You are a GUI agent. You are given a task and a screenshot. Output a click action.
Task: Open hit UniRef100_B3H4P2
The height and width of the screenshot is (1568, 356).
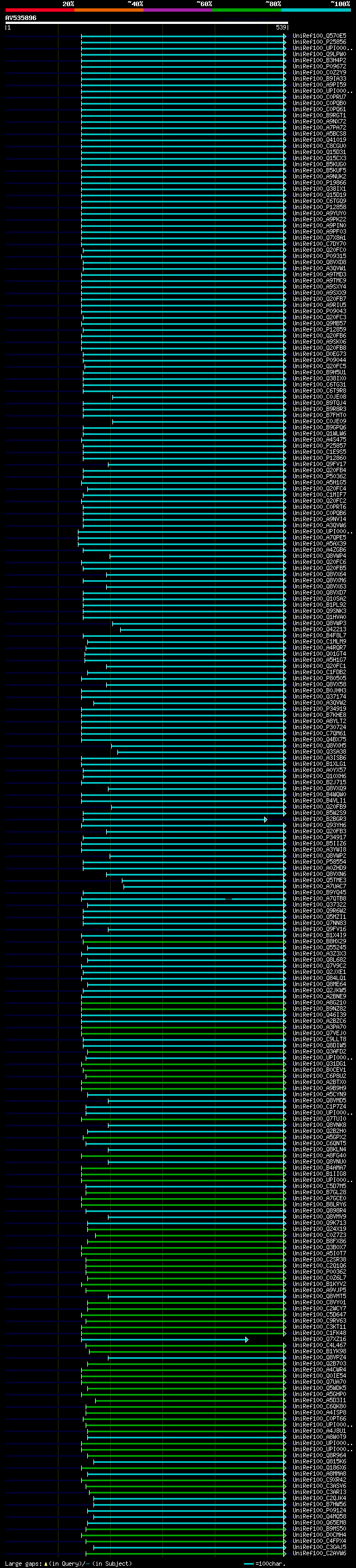[x=319, y=61]
